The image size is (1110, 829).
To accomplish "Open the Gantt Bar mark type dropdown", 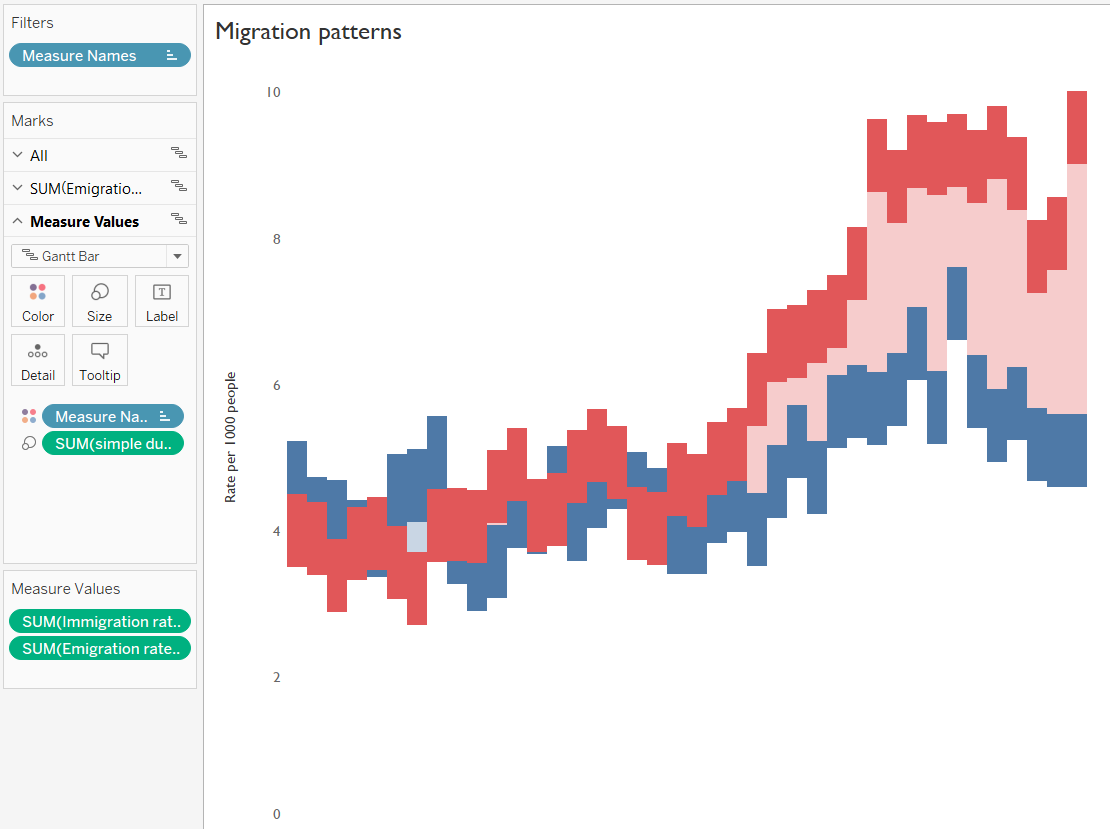I will click(175, 255).
